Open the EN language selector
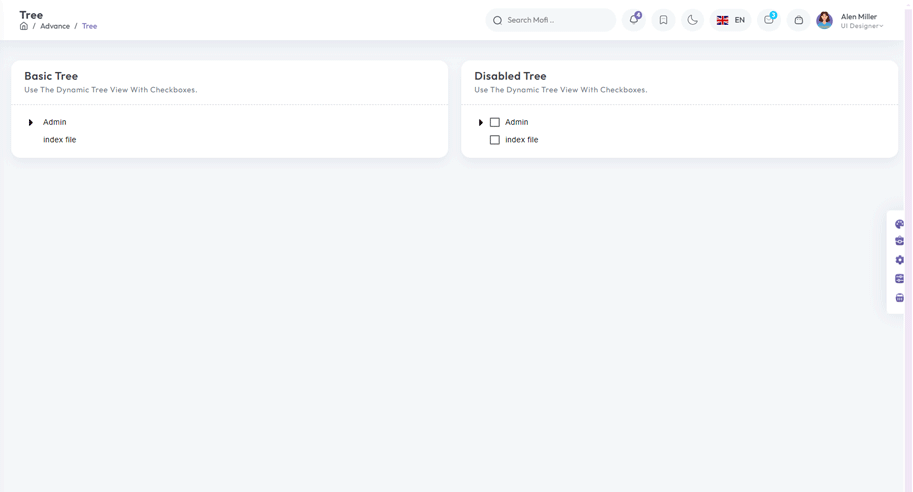913x492 pixels. pyautogui.click(x=731, y=20)
